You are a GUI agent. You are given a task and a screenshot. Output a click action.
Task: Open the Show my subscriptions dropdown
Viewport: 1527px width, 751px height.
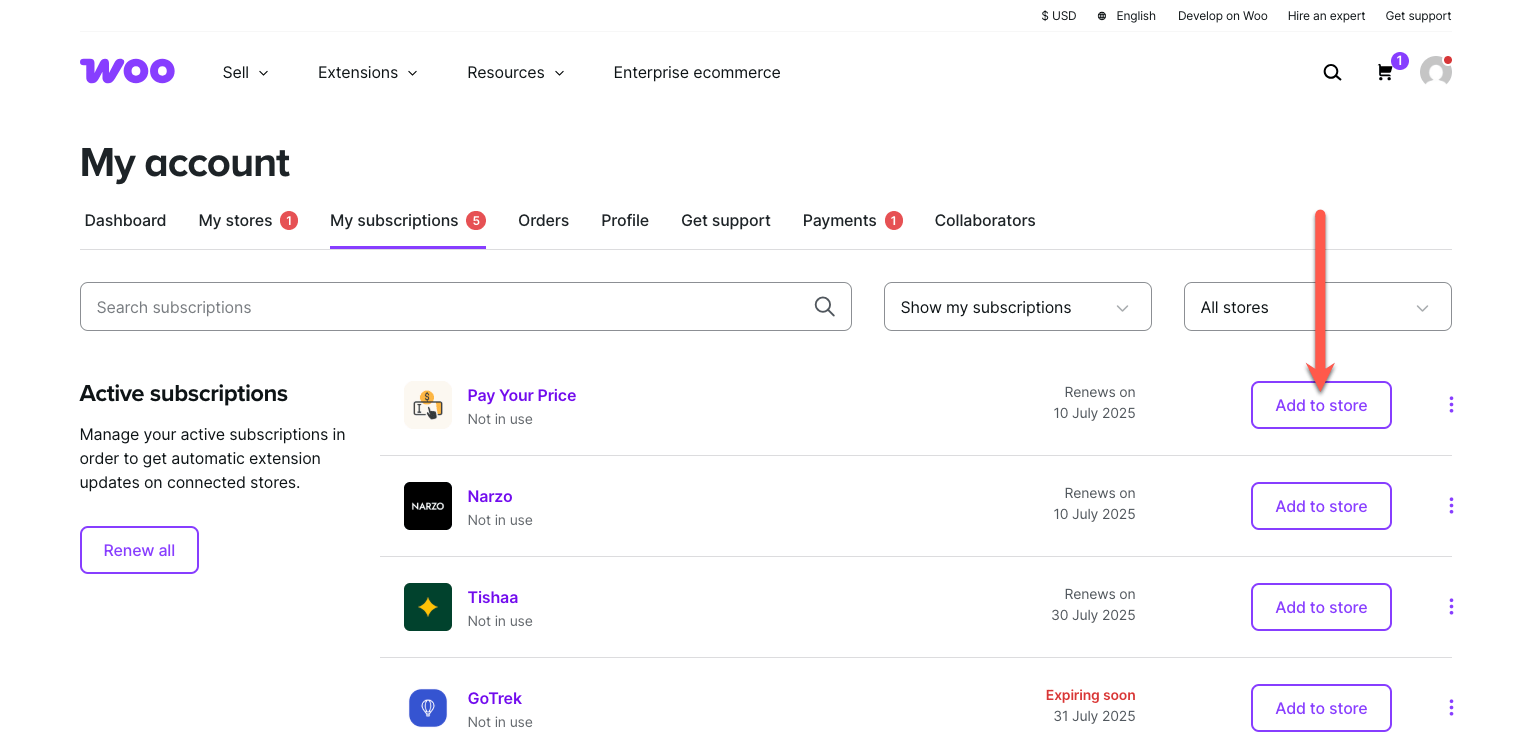(x=1017, y=306)
